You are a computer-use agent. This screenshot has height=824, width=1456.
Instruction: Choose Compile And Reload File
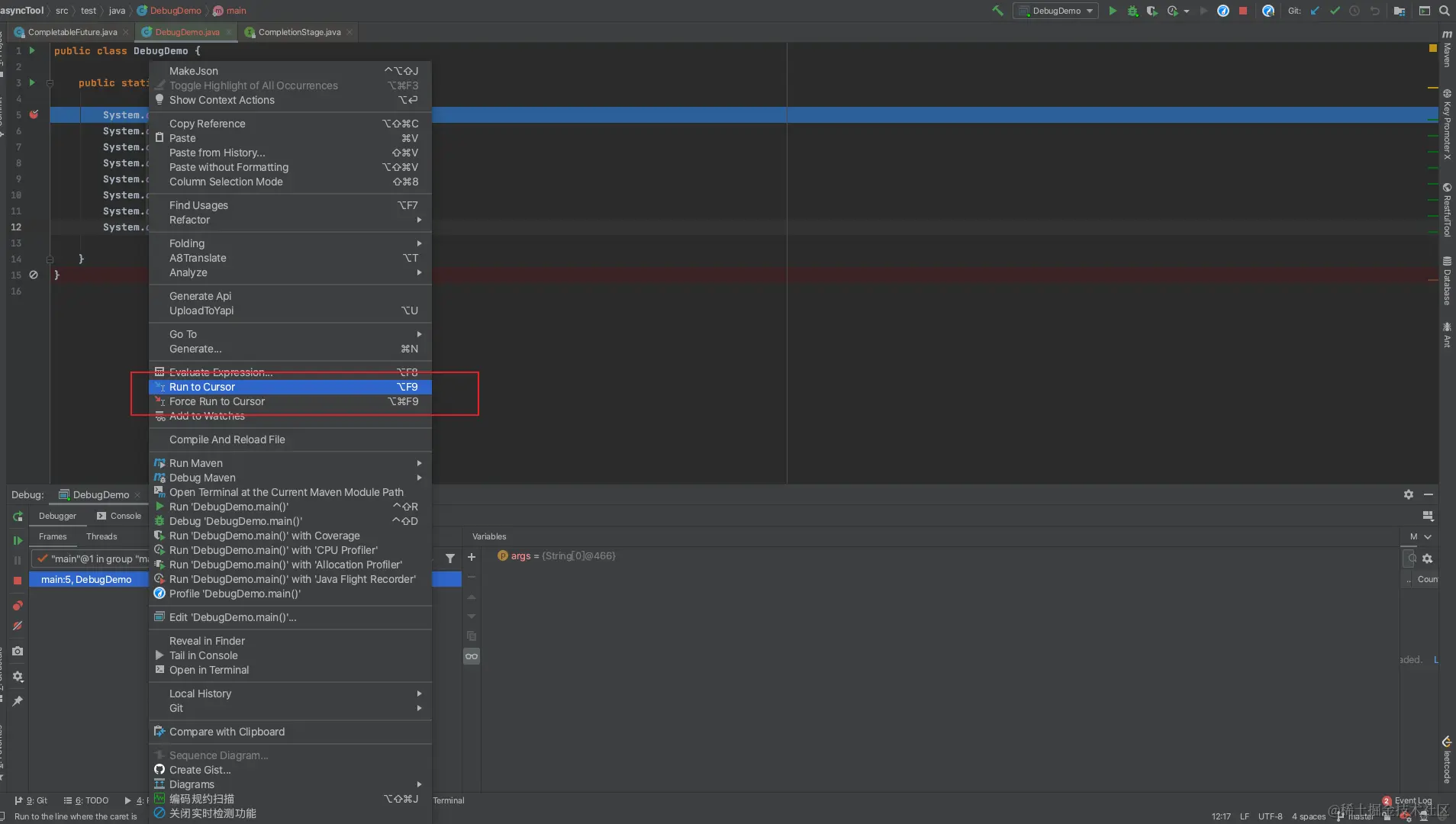[290, 439]
